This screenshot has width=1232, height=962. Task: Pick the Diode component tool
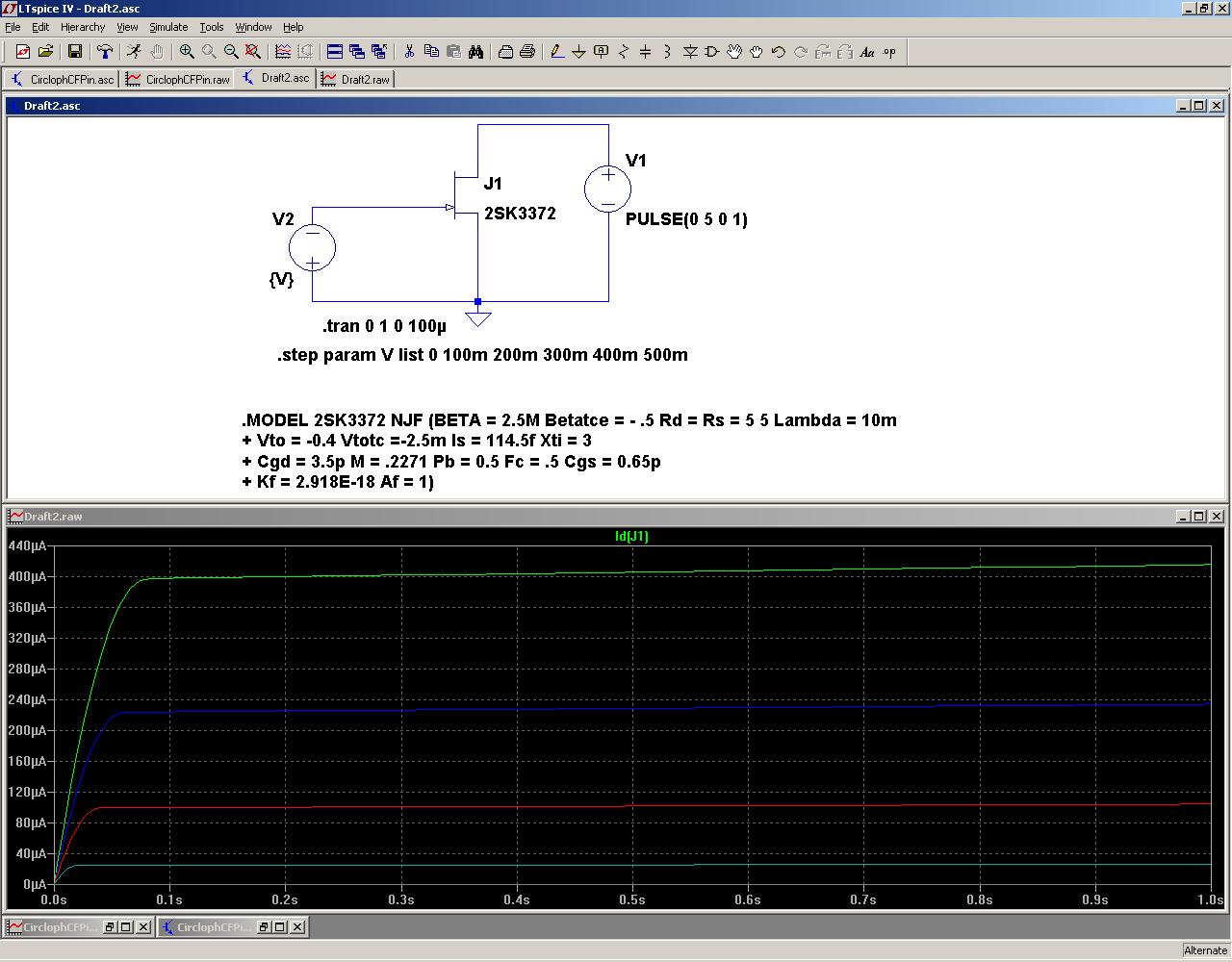[x=689, y=52]
